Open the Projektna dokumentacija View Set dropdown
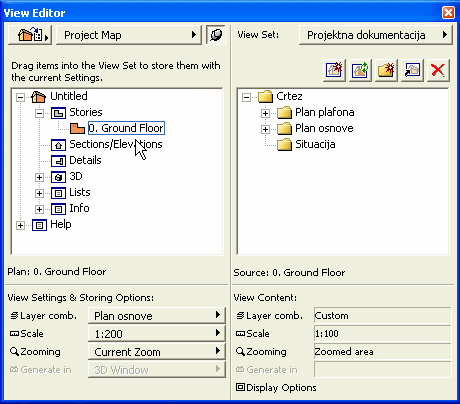The height and width of the screenshot is (404, 460). (x=376, y=35)
